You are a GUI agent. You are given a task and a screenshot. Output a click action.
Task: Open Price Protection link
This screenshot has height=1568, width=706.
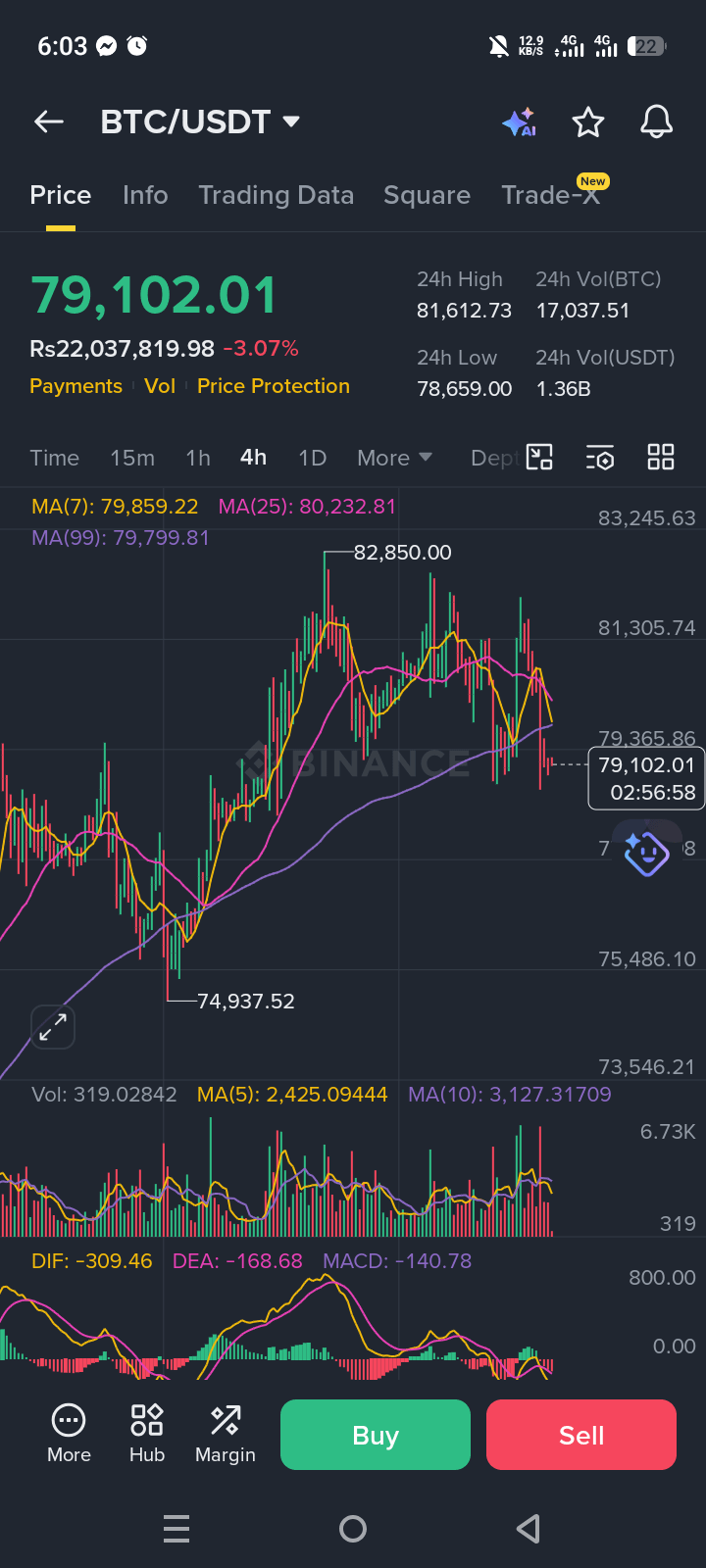[274, 386]
